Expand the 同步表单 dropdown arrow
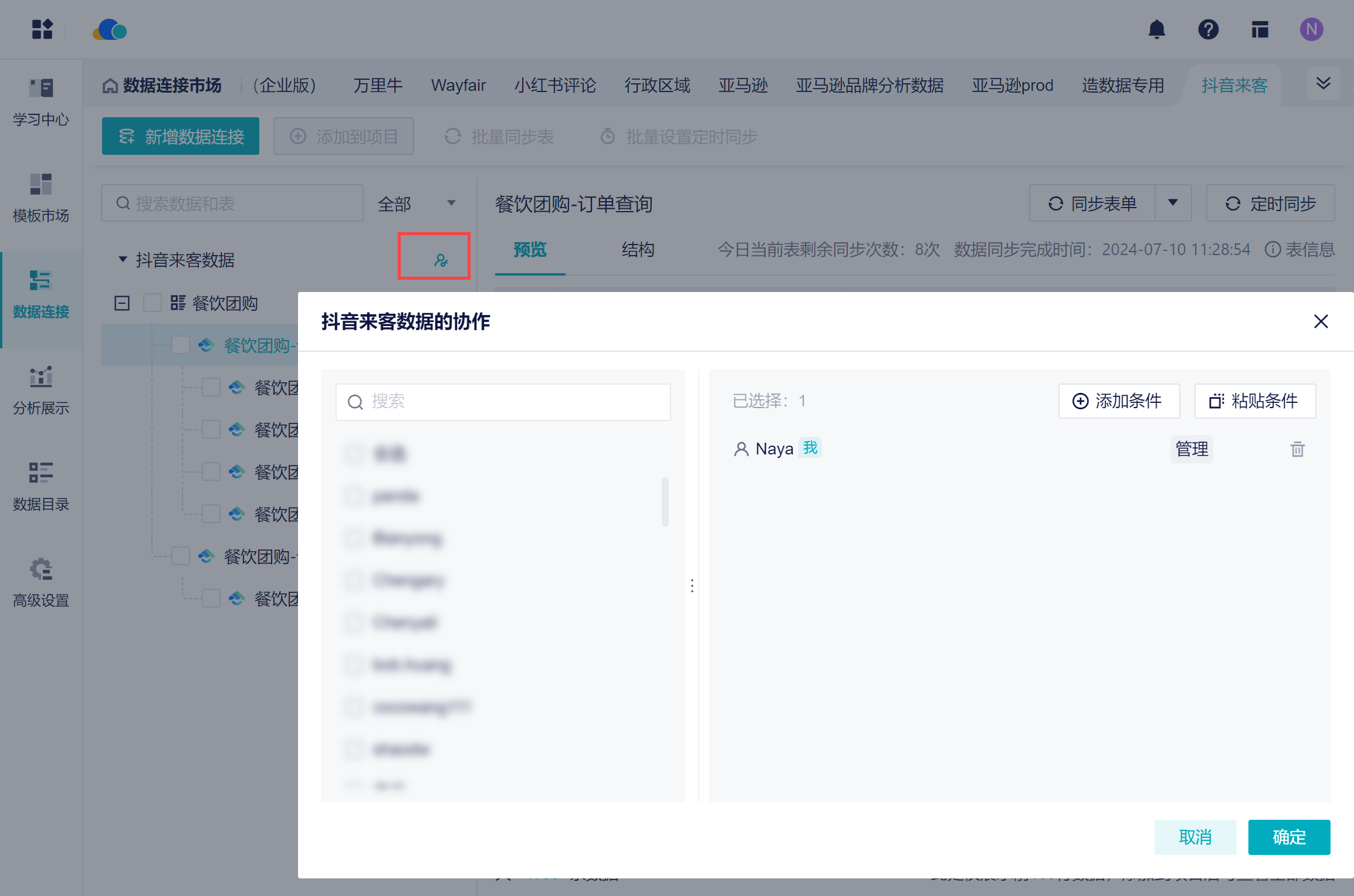1354x896 pixels. coord(1173,203)
